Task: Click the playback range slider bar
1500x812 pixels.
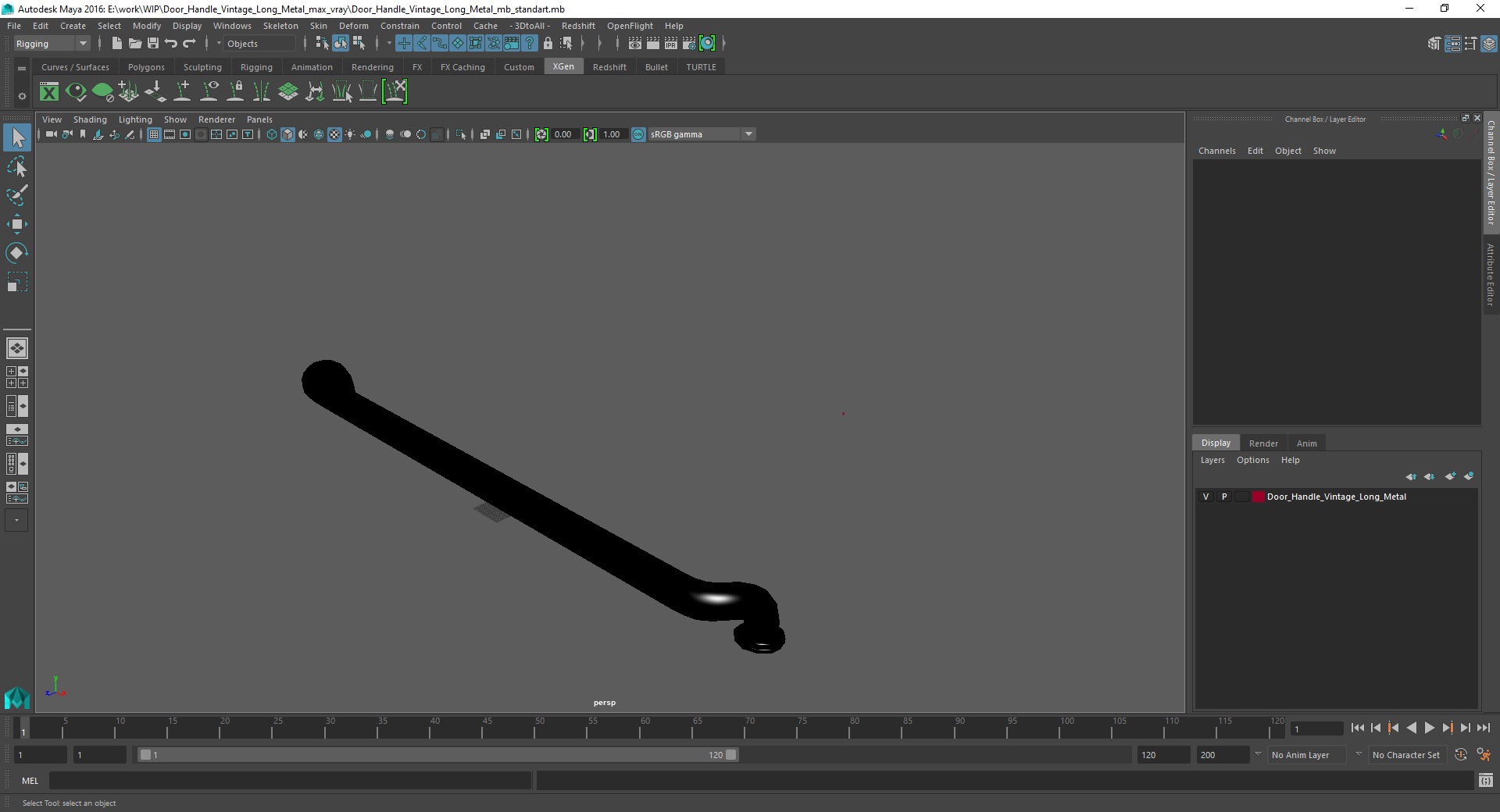Action: 437,755
